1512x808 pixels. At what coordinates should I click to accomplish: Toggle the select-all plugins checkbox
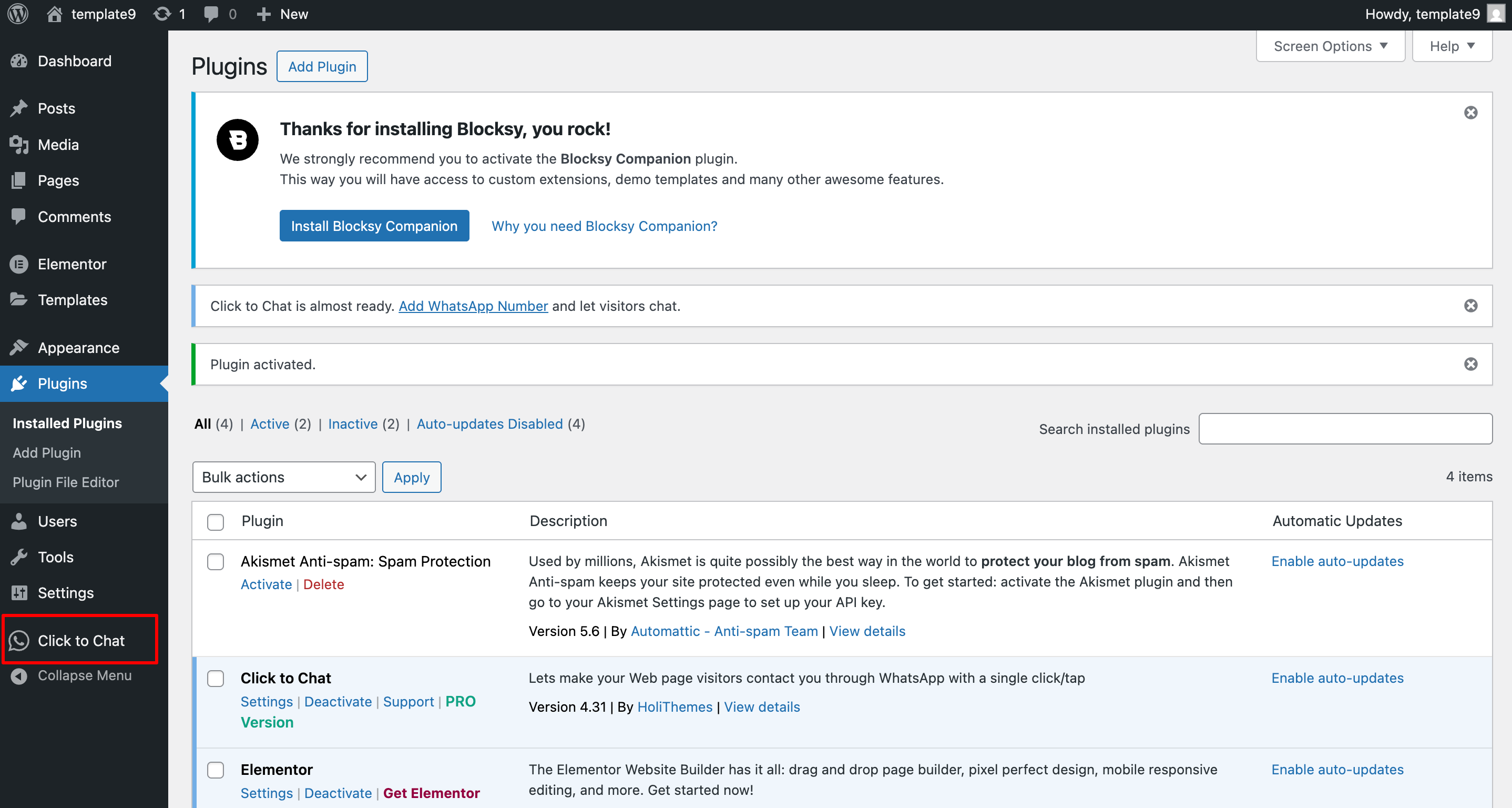(216, 521)
